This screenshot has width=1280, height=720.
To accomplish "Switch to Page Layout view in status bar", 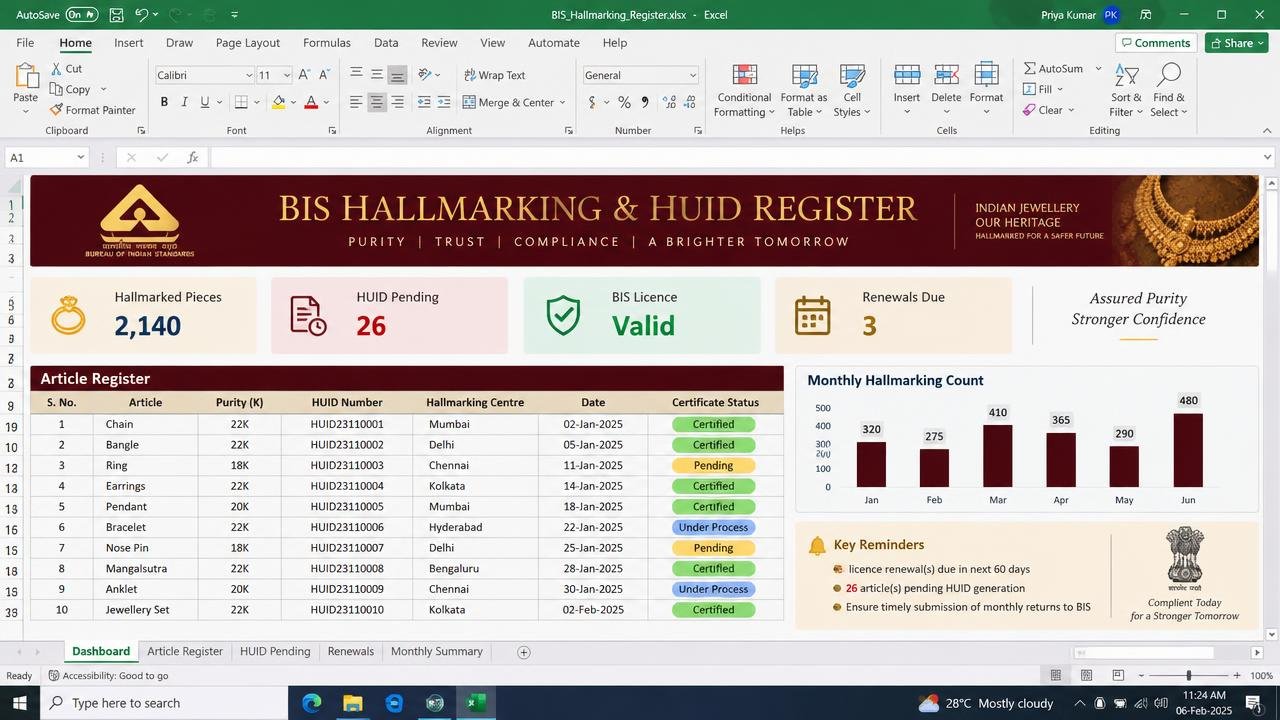I will click(x=1086, y=676).
